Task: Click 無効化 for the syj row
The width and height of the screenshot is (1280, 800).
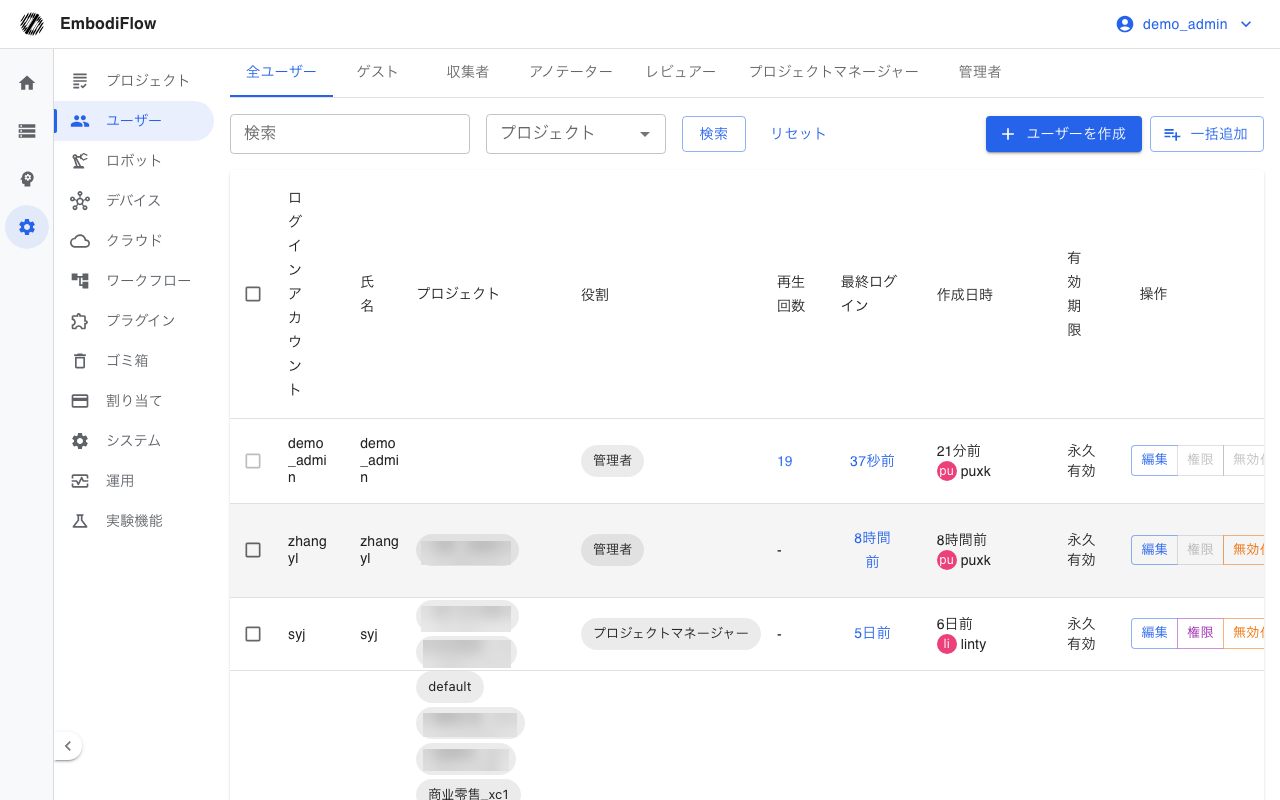Action: click(x=1244, y=633)
